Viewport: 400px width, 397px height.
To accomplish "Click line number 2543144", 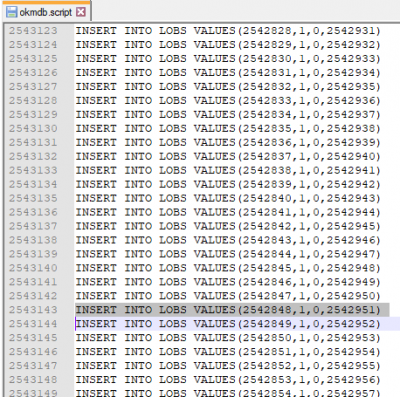I will pos(33,324).
